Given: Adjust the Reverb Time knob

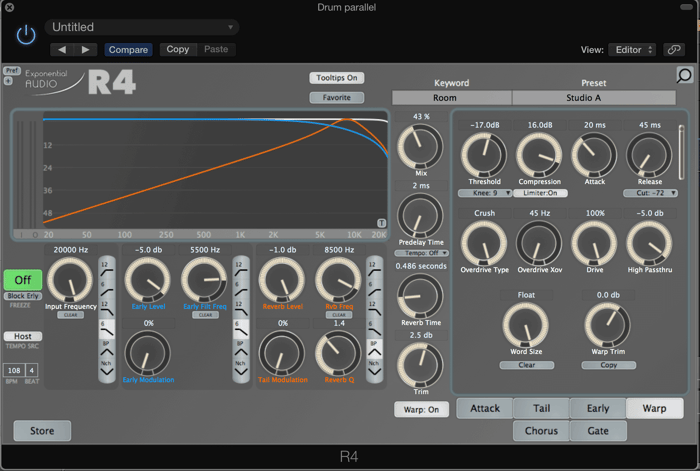Looking at the screenshot, I should pos(420,296).
